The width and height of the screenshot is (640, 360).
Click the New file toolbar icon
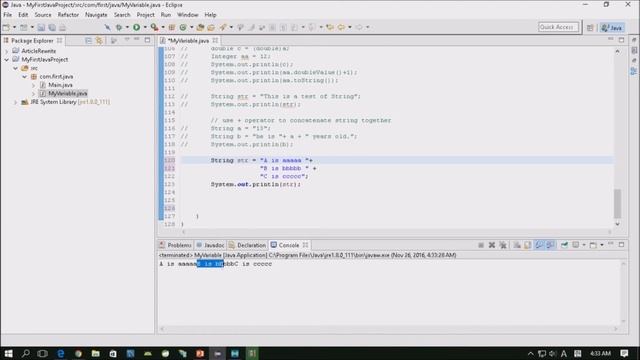tap(6, 27)
